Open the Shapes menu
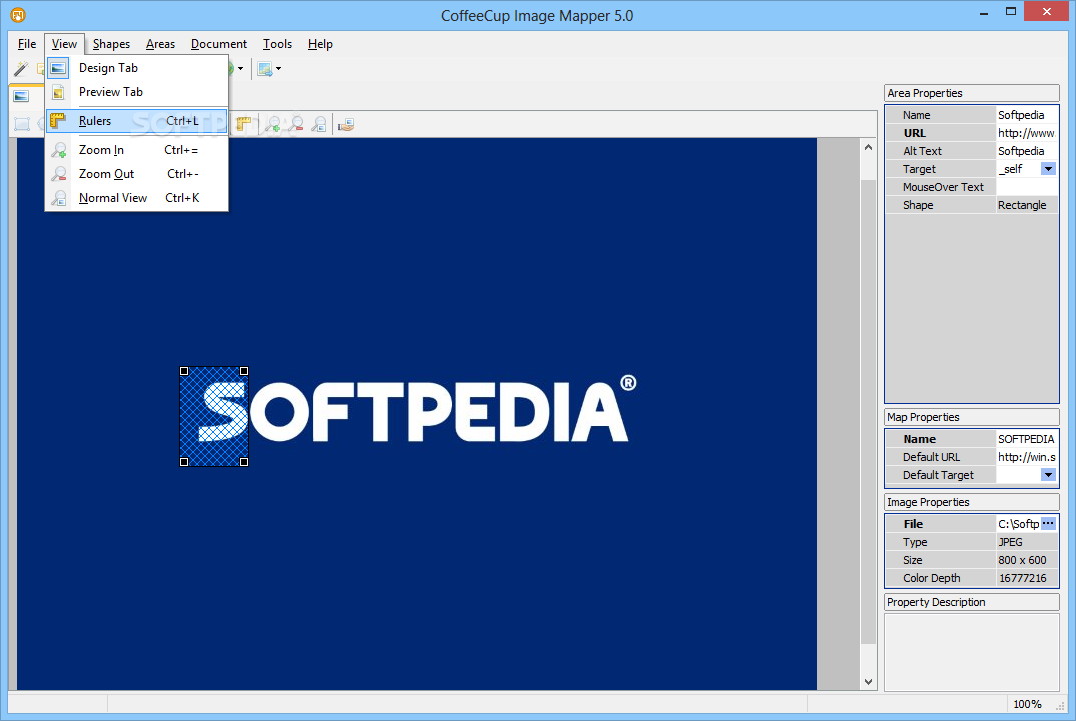The width and height of the screenshot is (1076, 721). [111, 44]
